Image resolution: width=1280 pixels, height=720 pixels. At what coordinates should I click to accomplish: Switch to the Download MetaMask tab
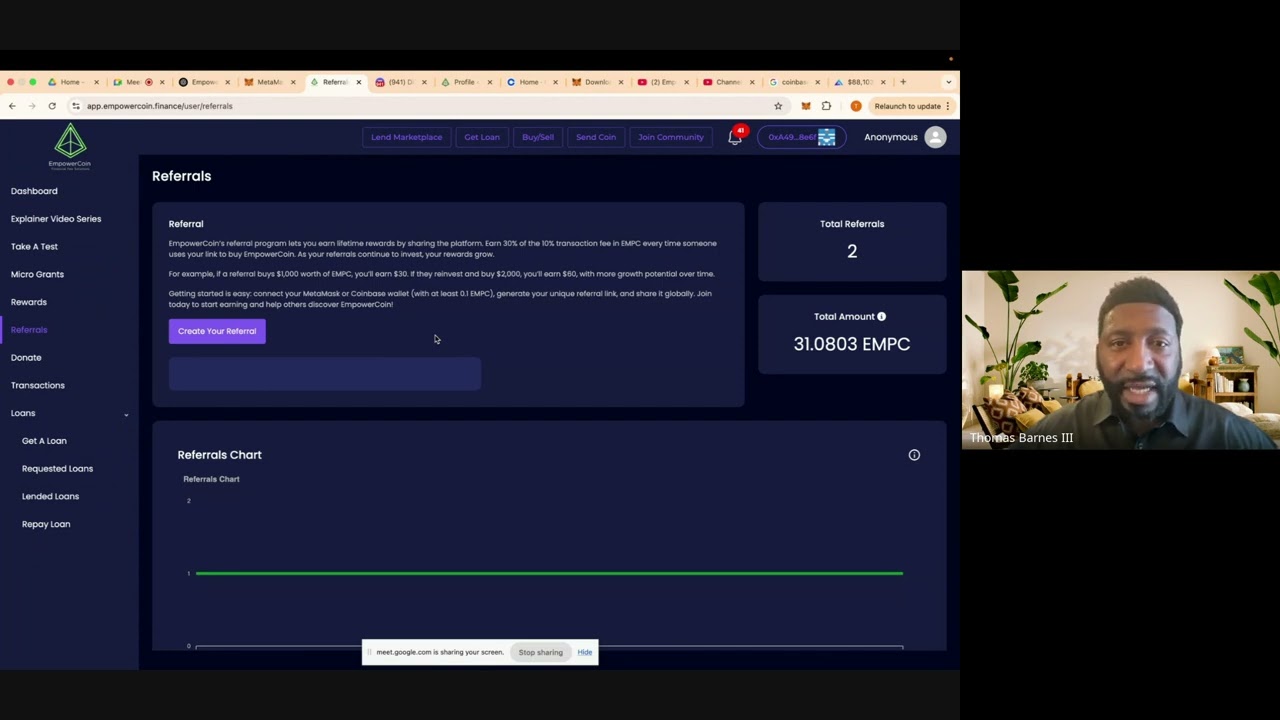596,82
